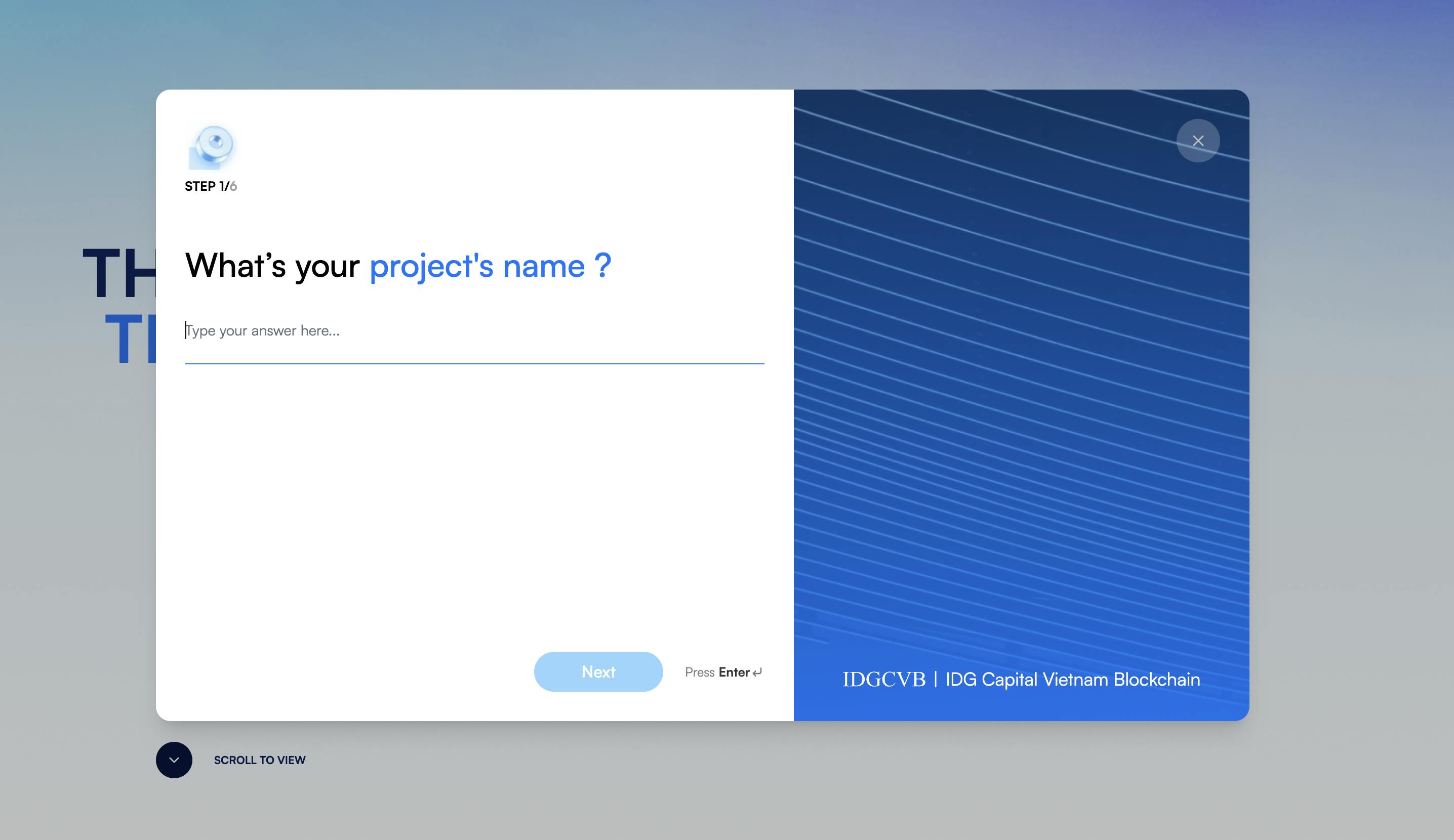Click the blurred gradient backdrop above the dialog
Viewport: 1454px width, 840px height.
click(x=727, y=43)
